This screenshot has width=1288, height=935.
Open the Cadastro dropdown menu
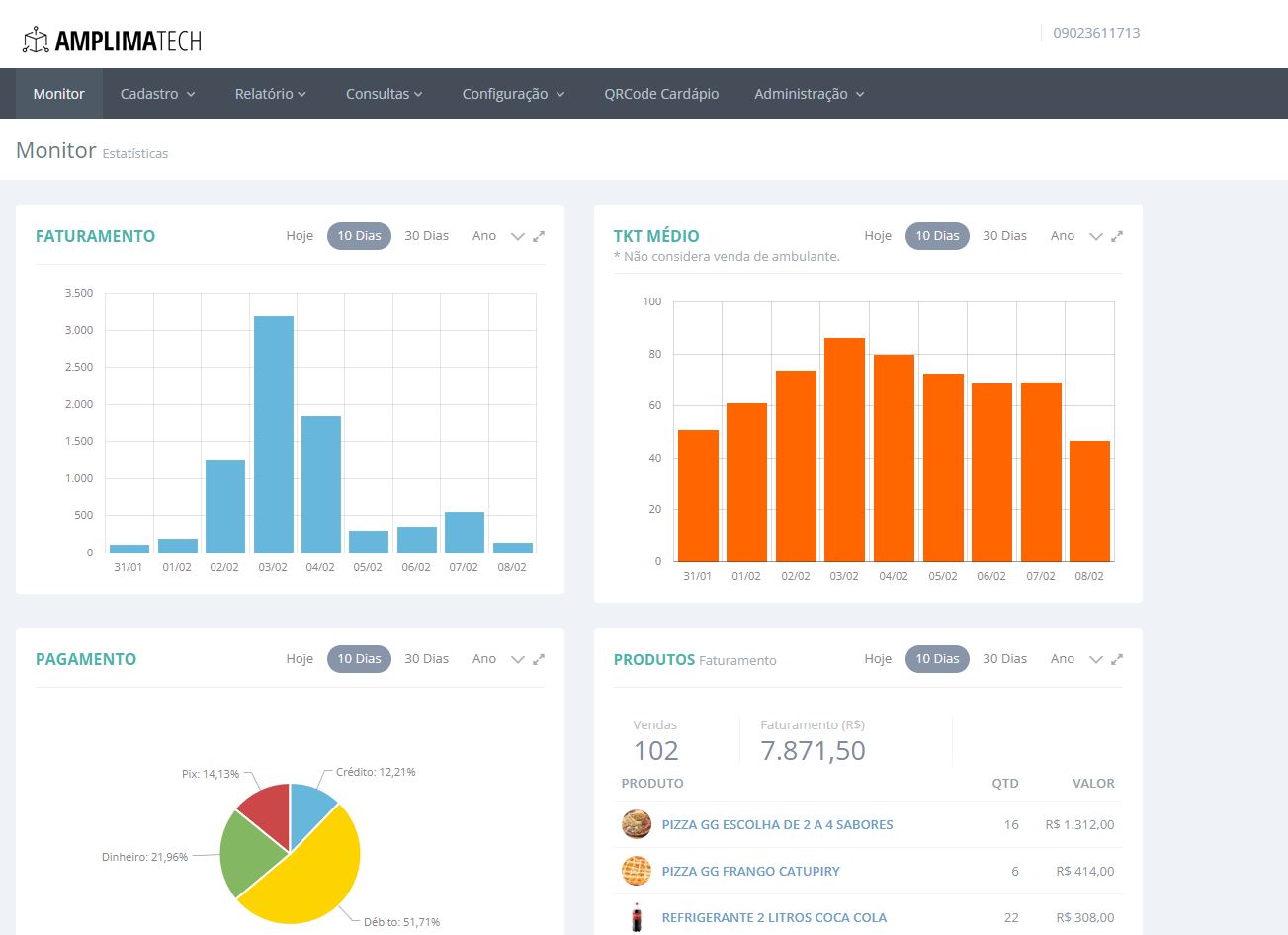[x=158, y=94]
